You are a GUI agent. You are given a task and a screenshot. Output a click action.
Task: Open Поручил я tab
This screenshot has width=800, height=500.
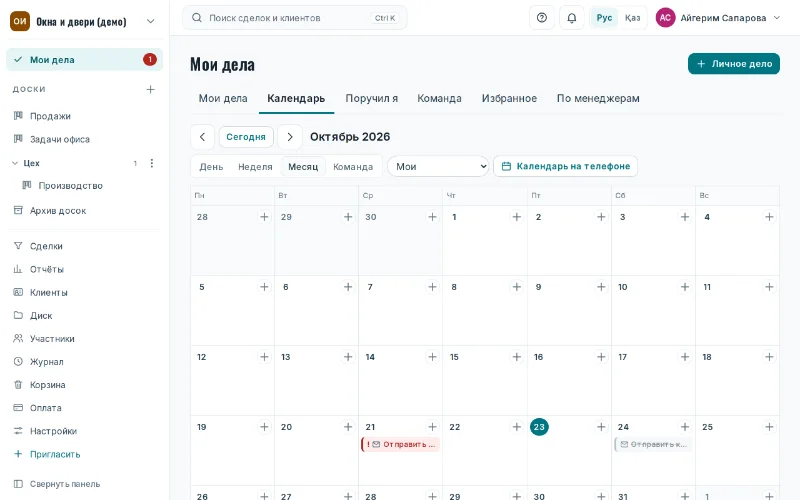(372, 98)
